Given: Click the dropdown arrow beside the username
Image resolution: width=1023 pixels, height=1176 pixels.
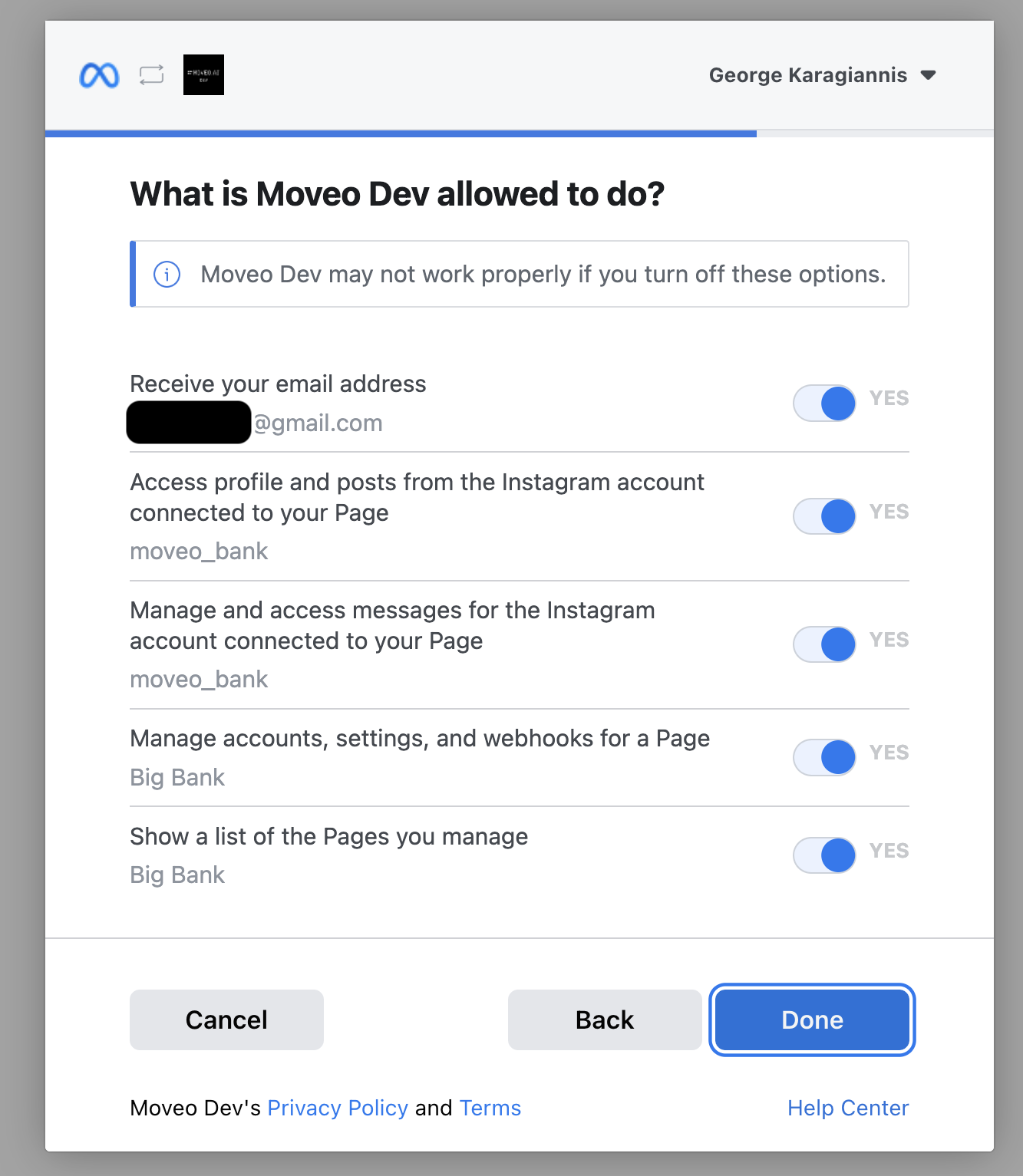Looking at the screenshot, I should 928,75.
